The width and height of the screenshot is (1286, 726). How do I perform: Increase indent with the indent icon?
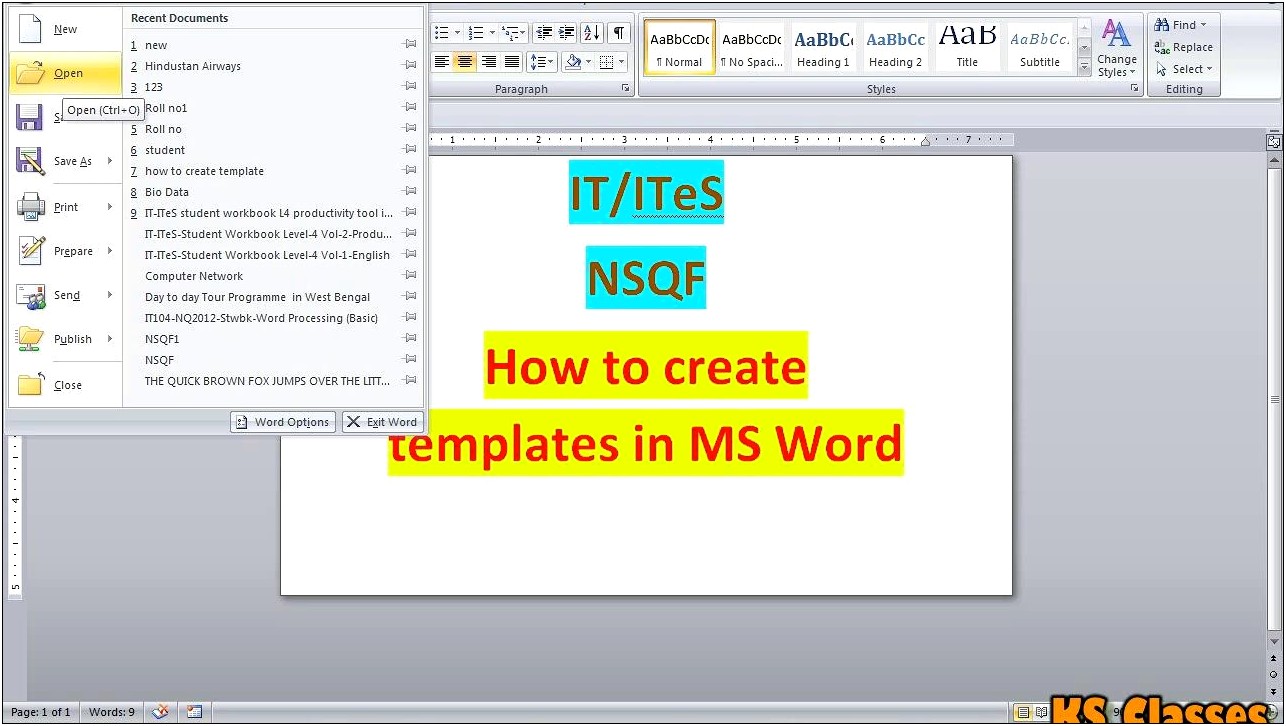(x=566, y=33)
